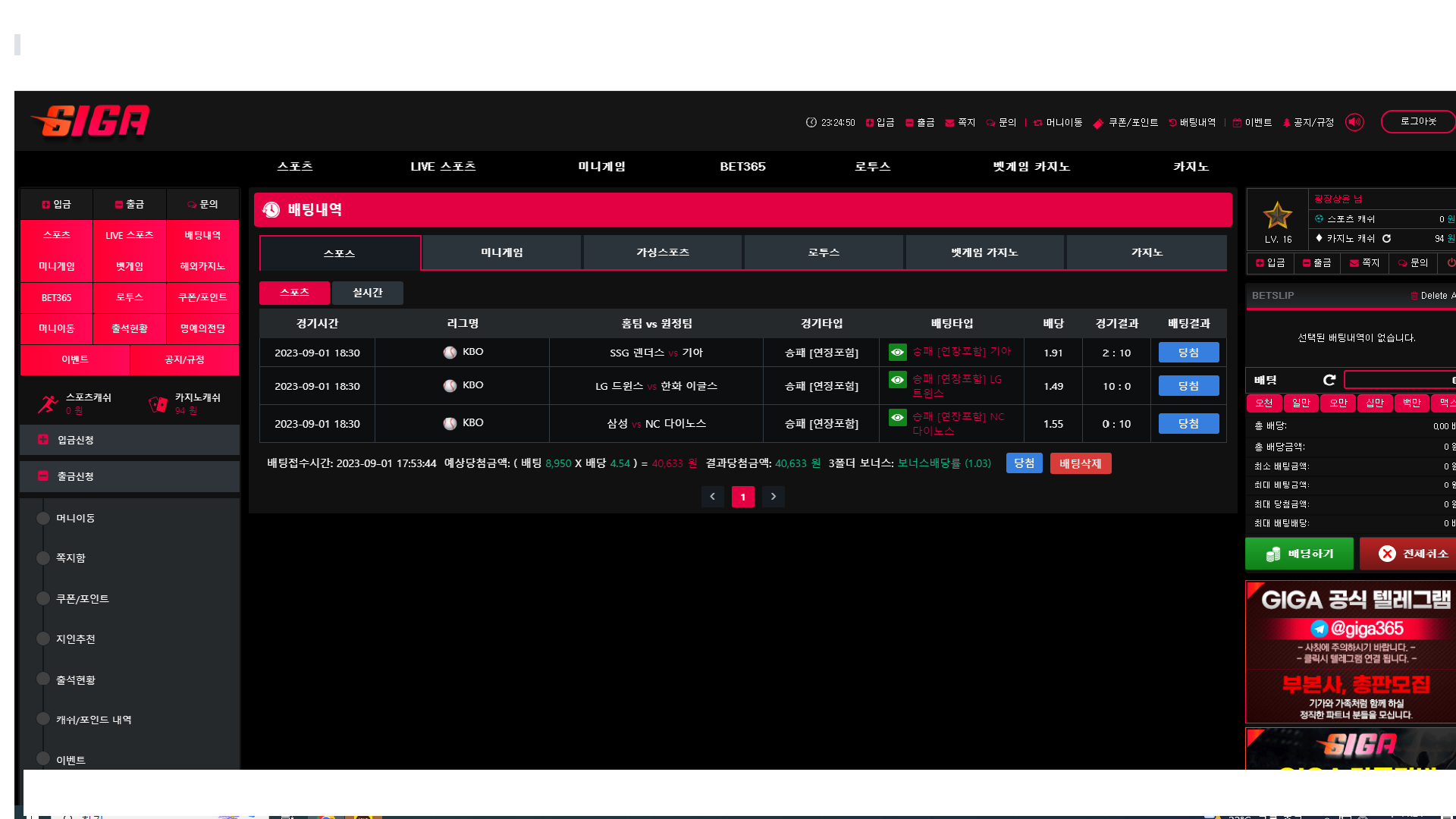Click the green 배팅하기 button
Viewport: 1456px width, 819px height.
(x=1299, y=554)
